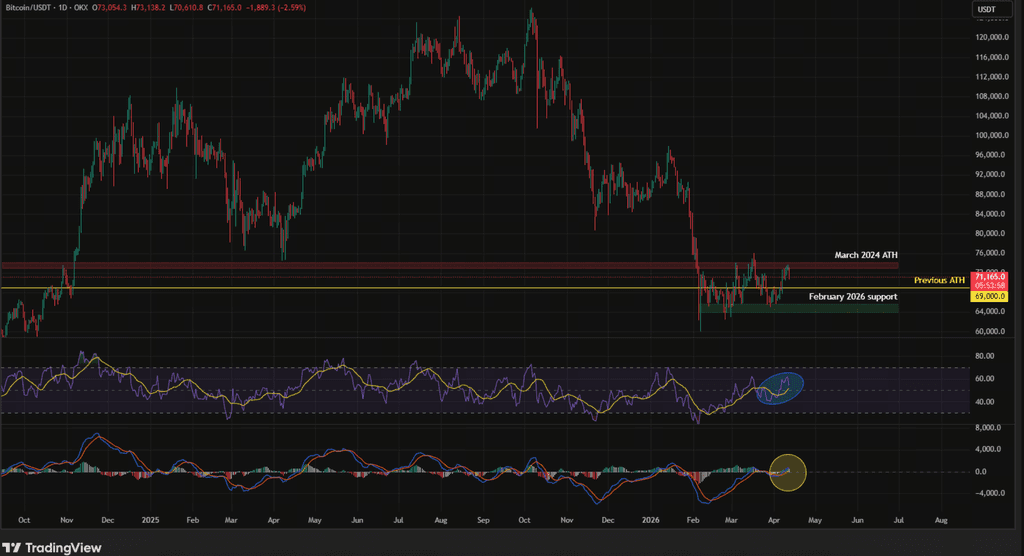Screen dimensions: 1024x556
Task: Click the OKX exchange name in legend
Action: (80, 8)
